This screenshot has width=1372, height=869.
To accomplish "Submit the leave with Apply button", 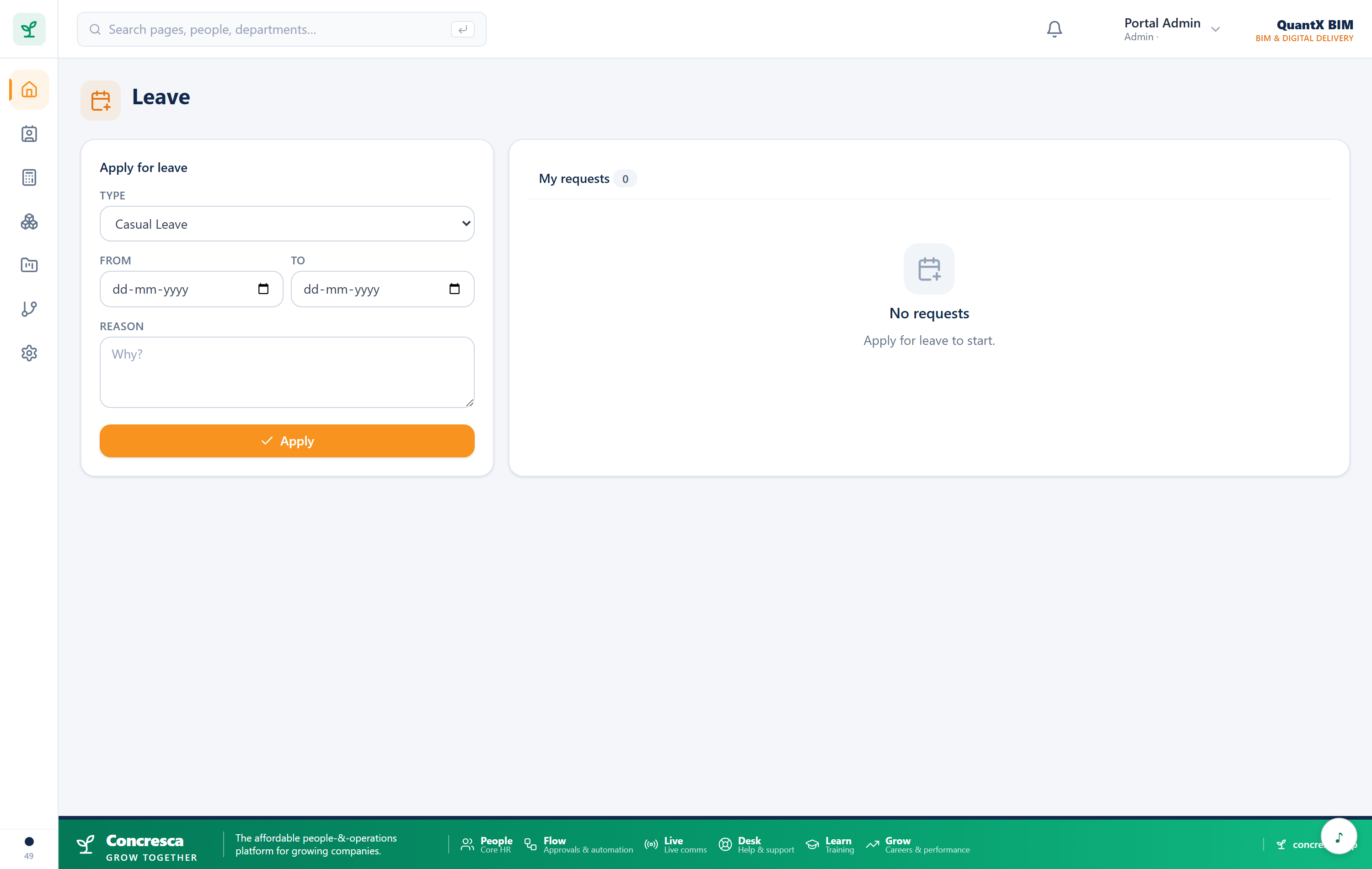I will pyautogui.click(x=287, y=441).
